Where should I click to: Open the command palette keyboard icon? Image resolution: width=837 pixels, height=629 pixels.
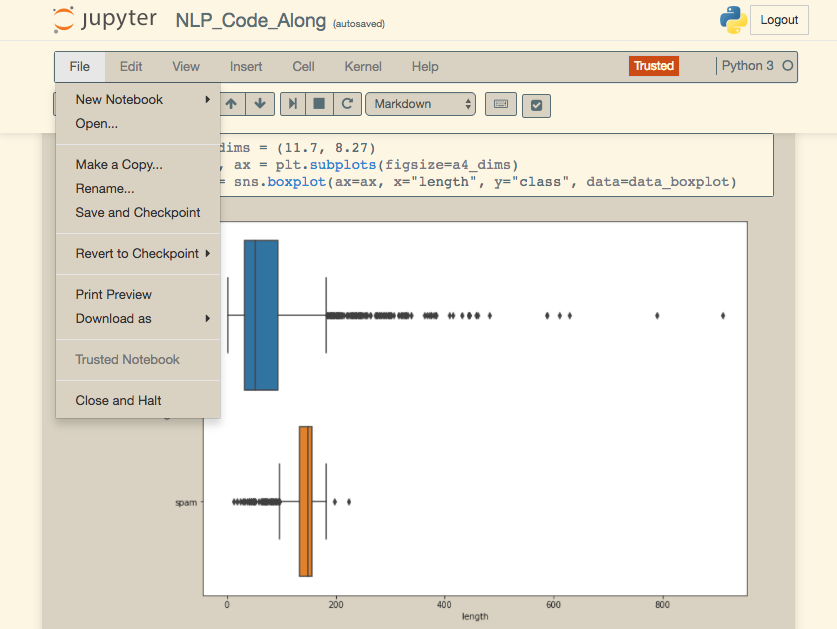(x=500, y=104)
